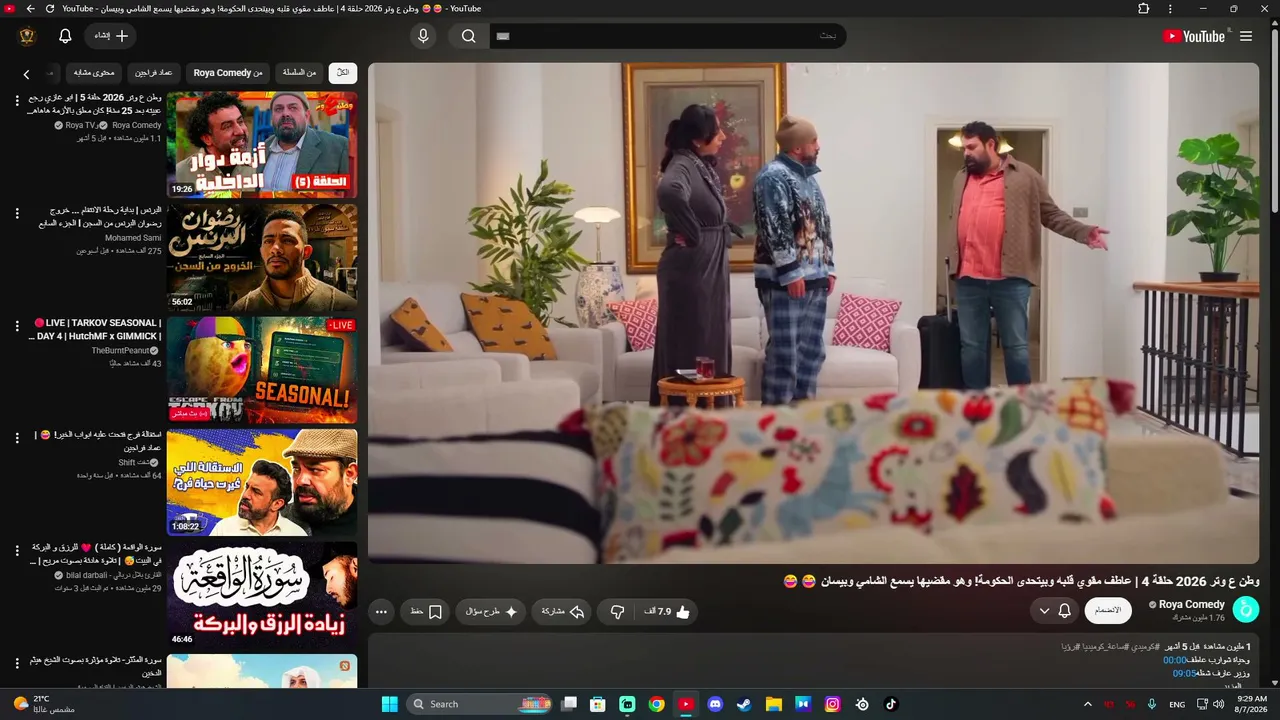Open the Windows Start menu
1280x720 pixels.
click(390, 704)
